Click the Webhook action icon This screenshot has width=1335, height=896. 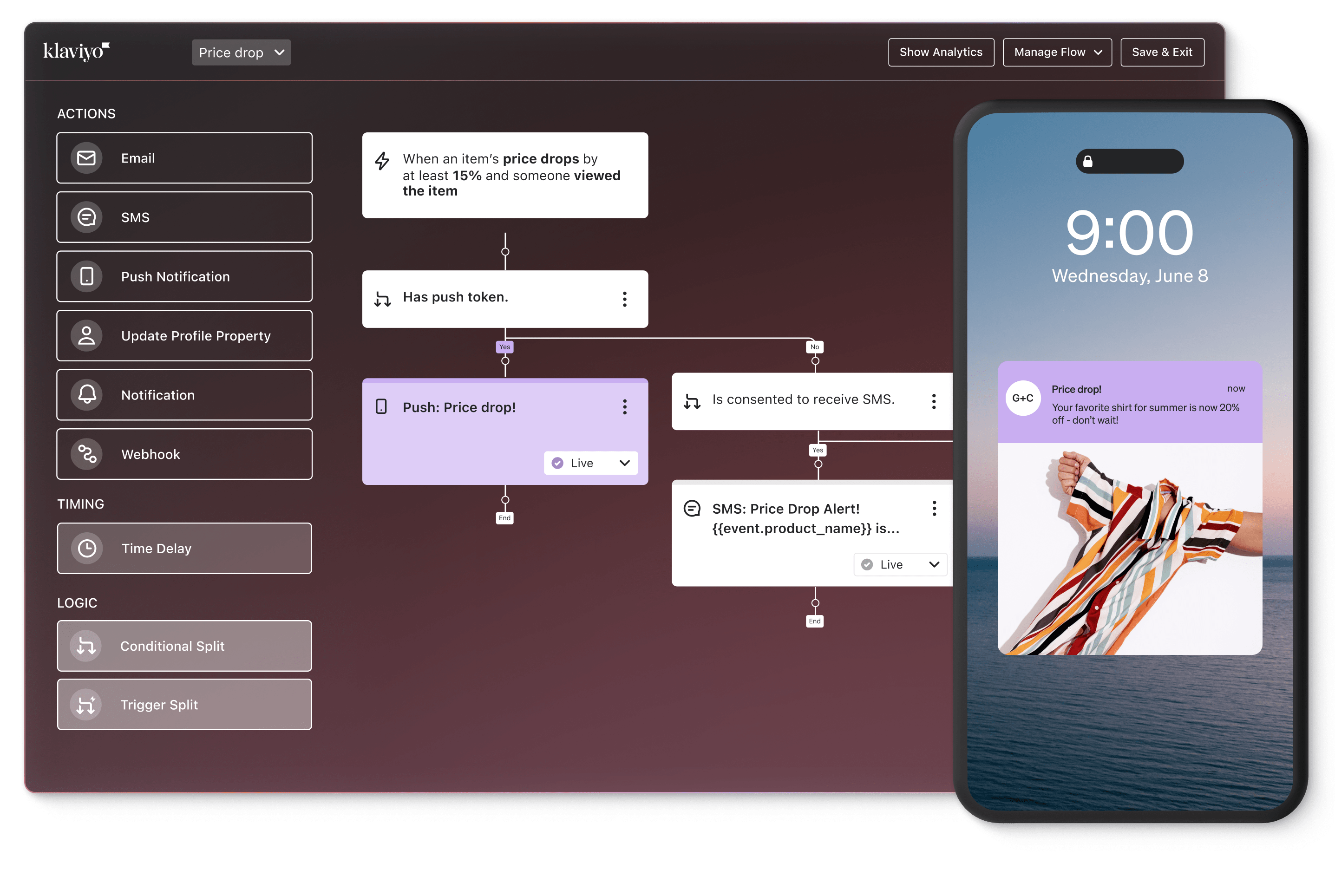pos(86,454)
